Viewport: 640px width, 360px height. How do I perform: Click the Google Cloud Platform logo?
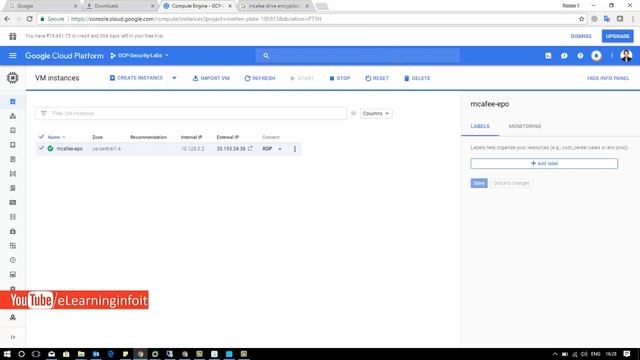click(x=64, y=56)
